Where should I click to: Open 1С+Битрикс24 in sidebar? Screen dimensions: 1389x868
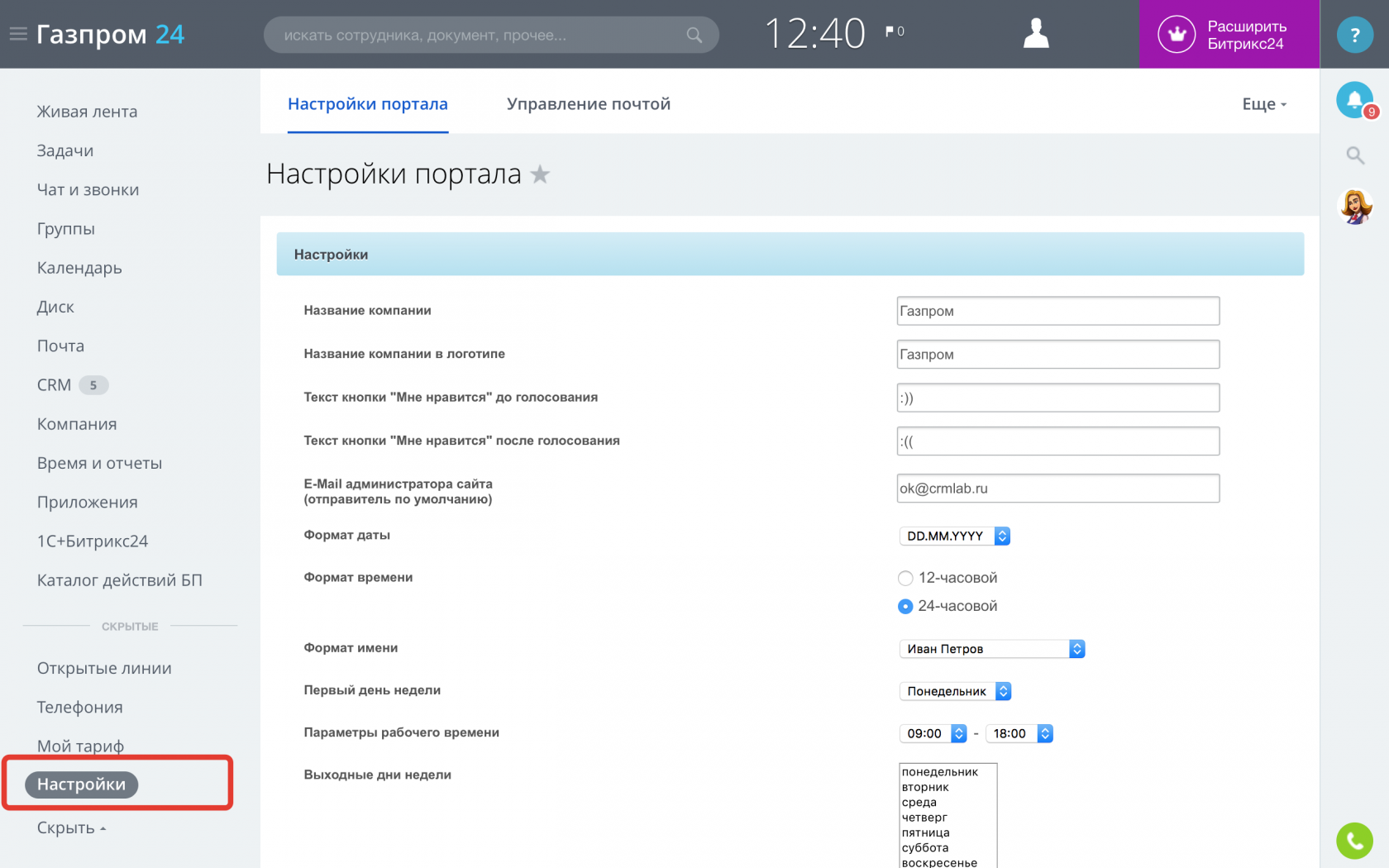93,541
